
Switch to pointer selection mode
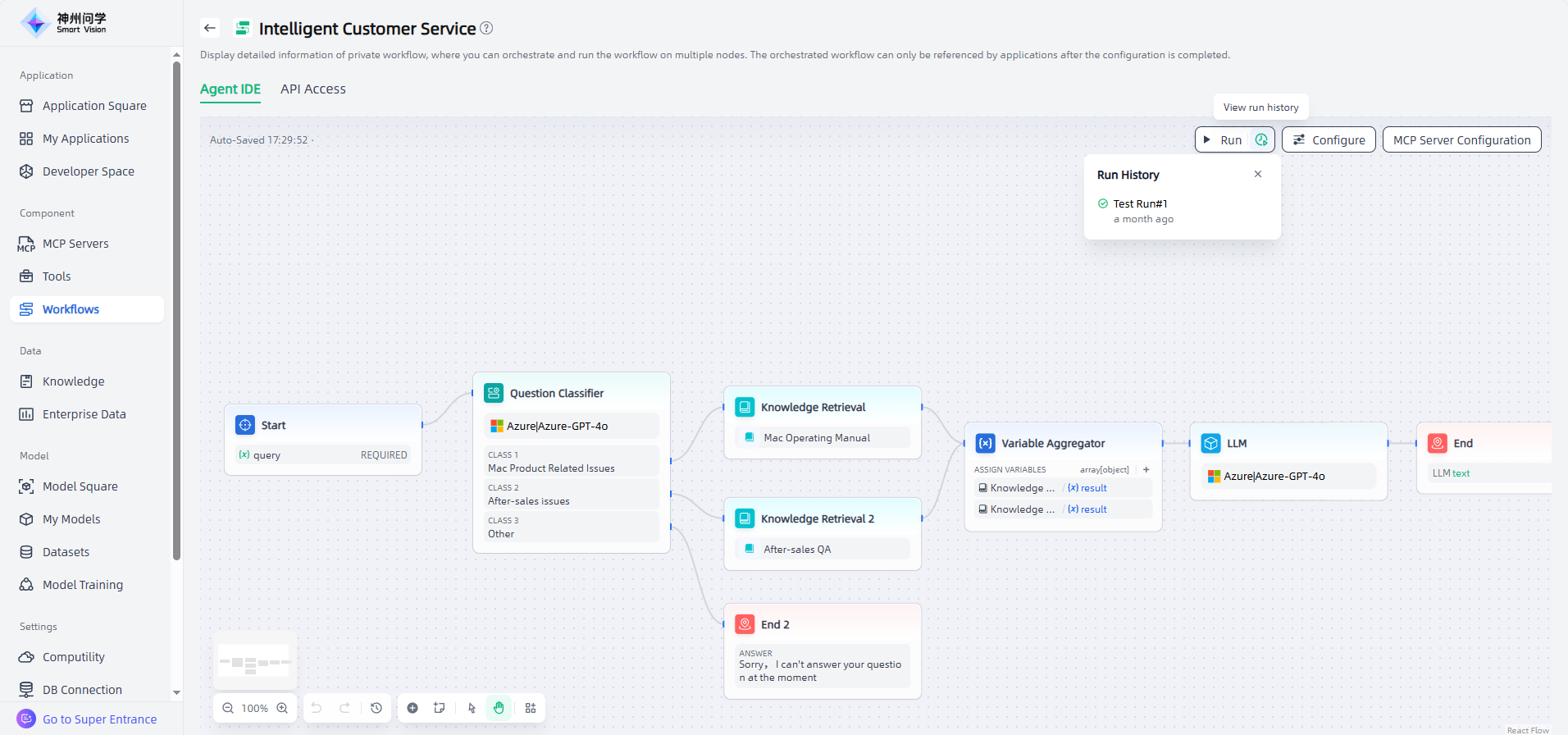click(x=472, y=708)
